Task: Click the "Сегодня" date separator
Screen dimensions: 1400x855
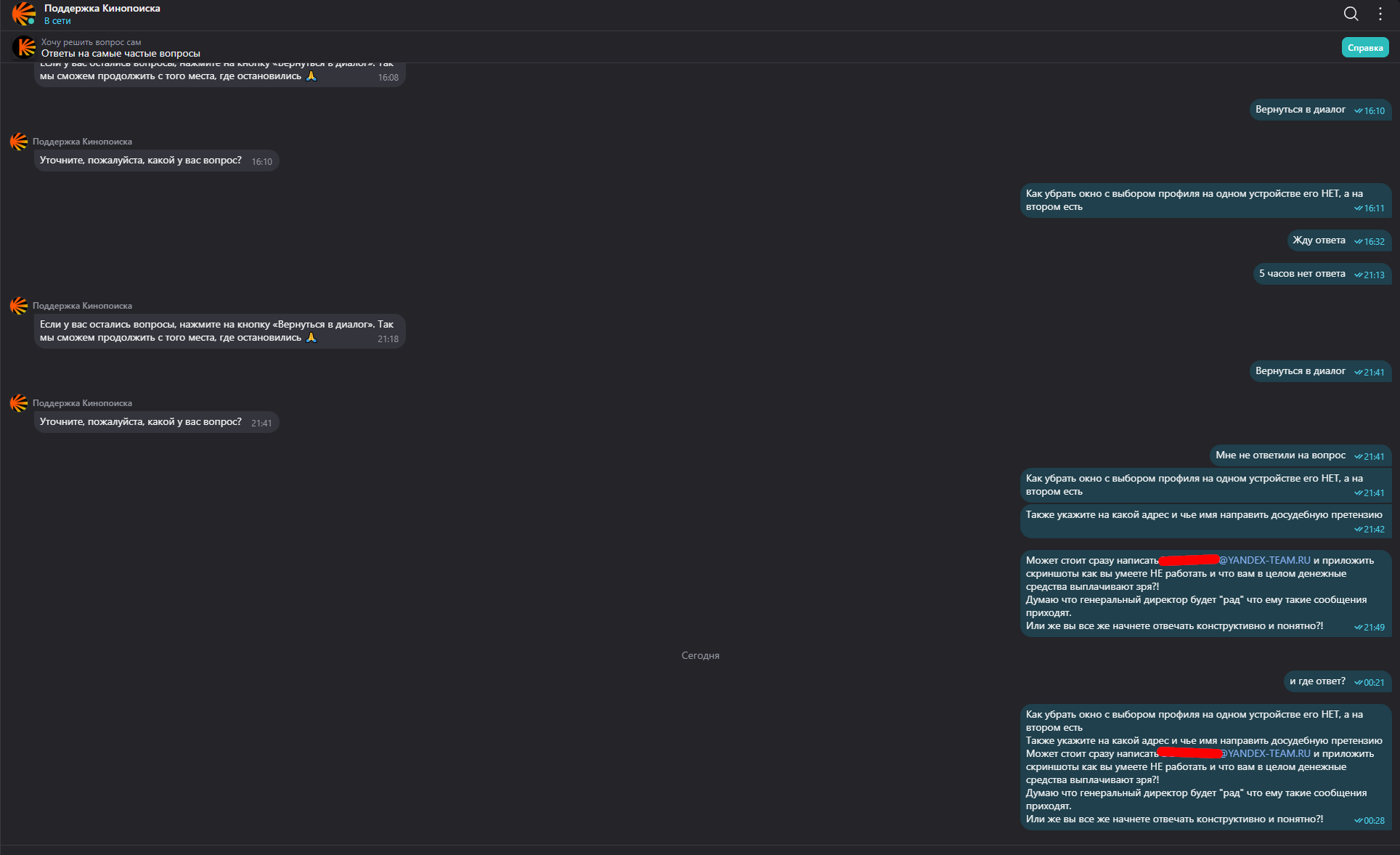Action: coord(700,655)
